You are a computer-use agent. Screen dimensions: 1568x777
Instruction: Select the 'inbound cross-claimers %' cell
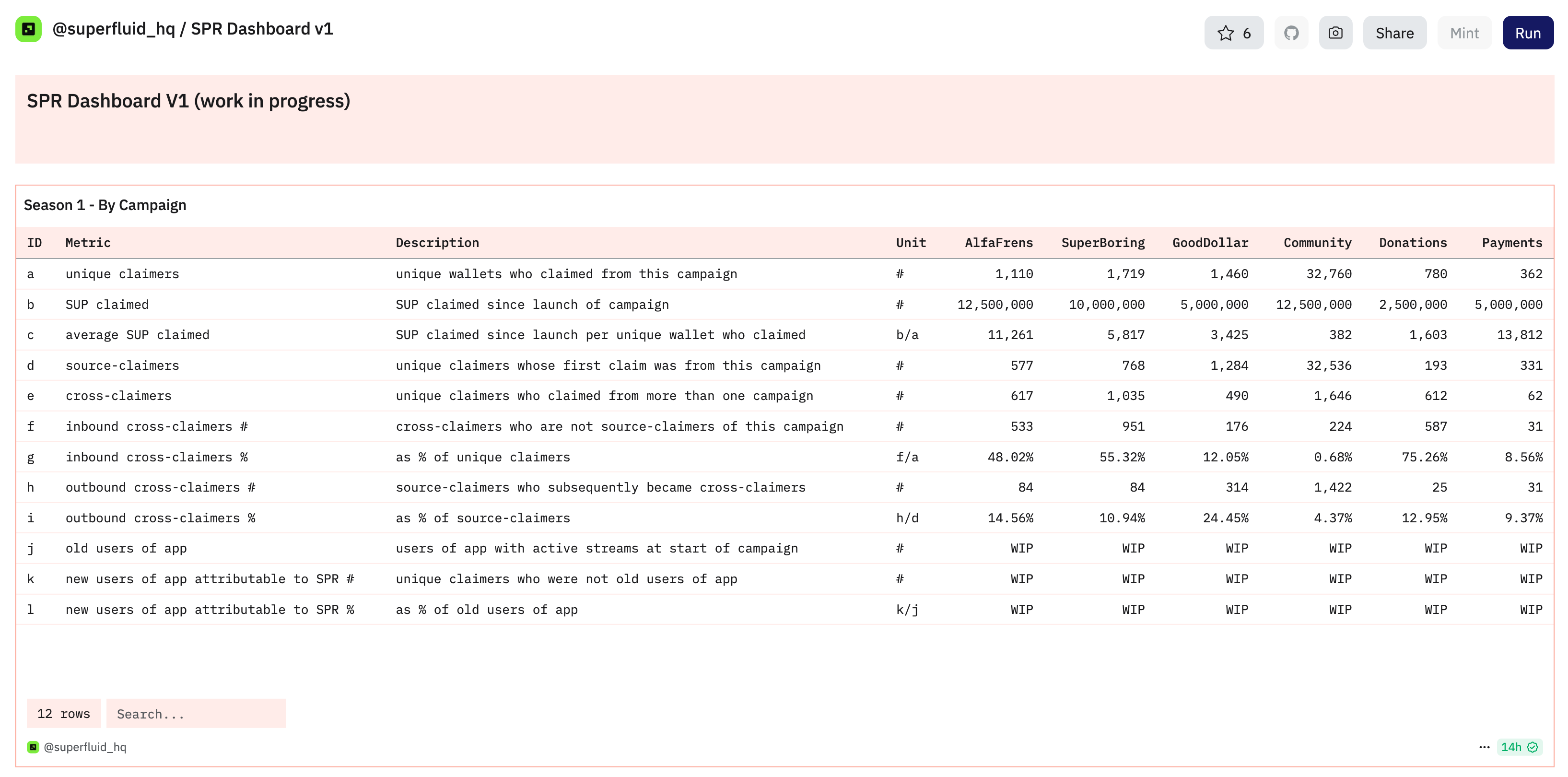point(156,457)
